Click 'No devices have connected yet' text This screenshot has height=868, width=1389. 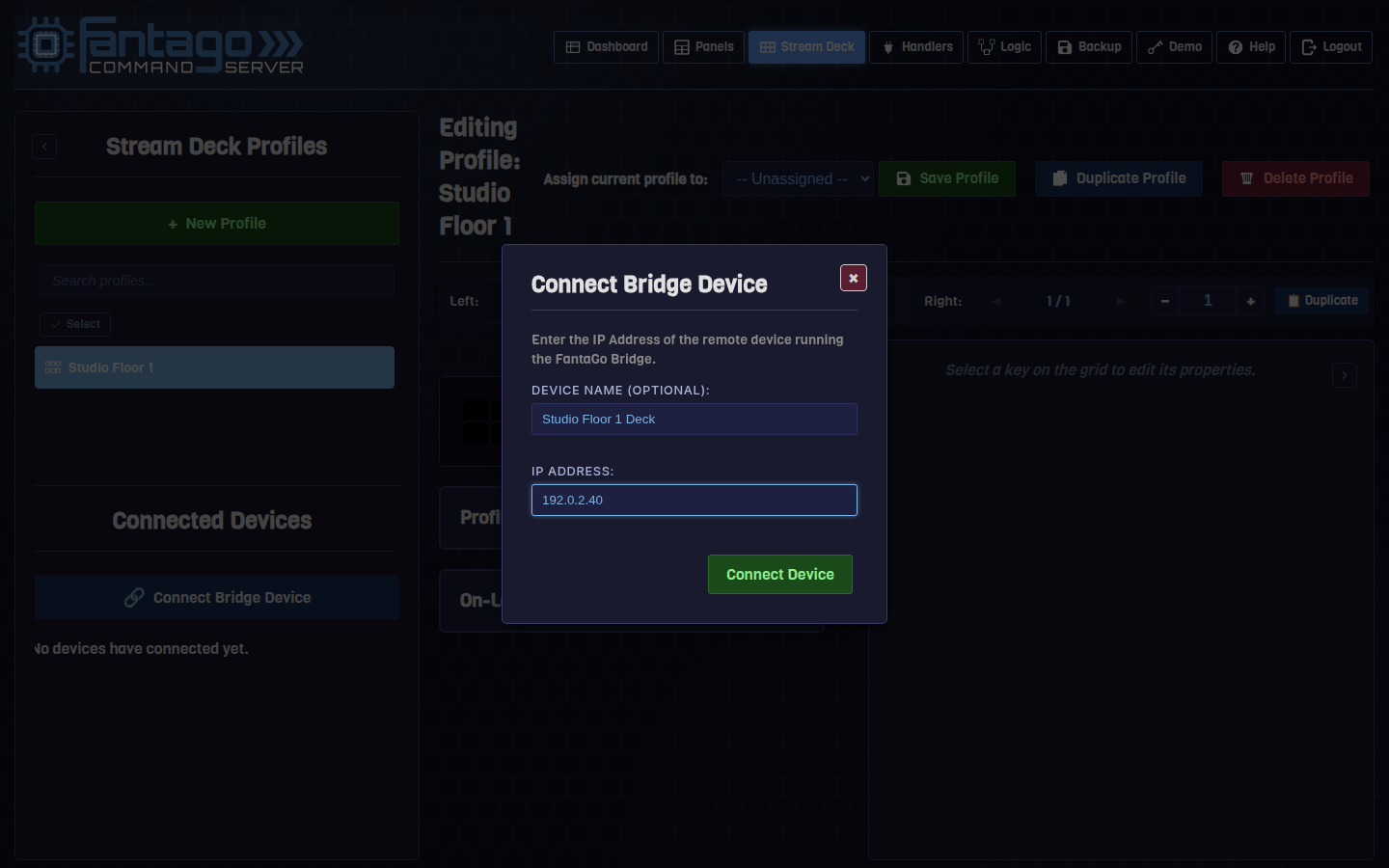142,649
